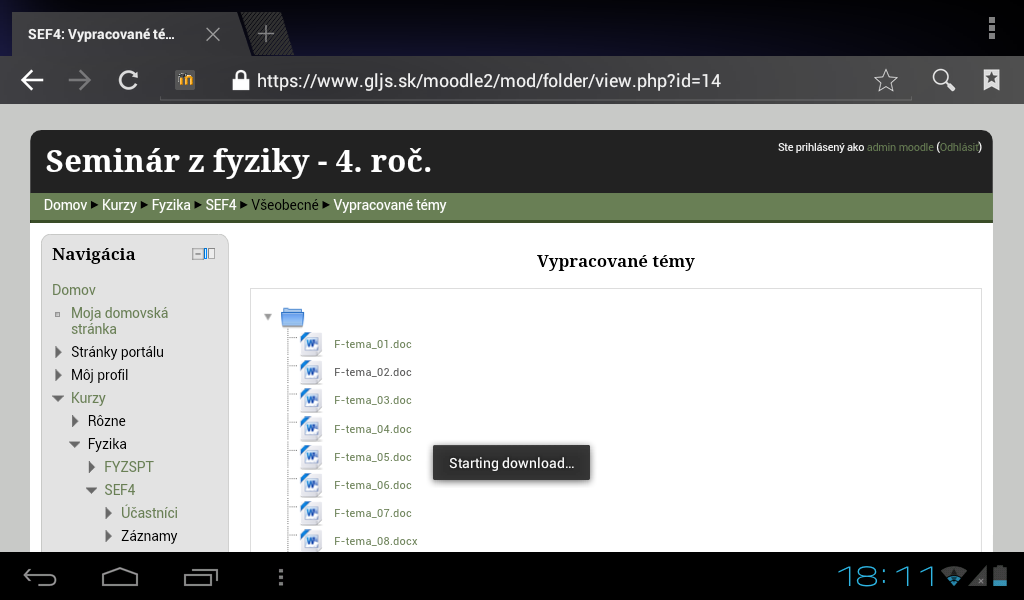Screen dimensions: 1024x600
Task: Open F-tema_07.doc link
Action: click(x=372, y=513)
